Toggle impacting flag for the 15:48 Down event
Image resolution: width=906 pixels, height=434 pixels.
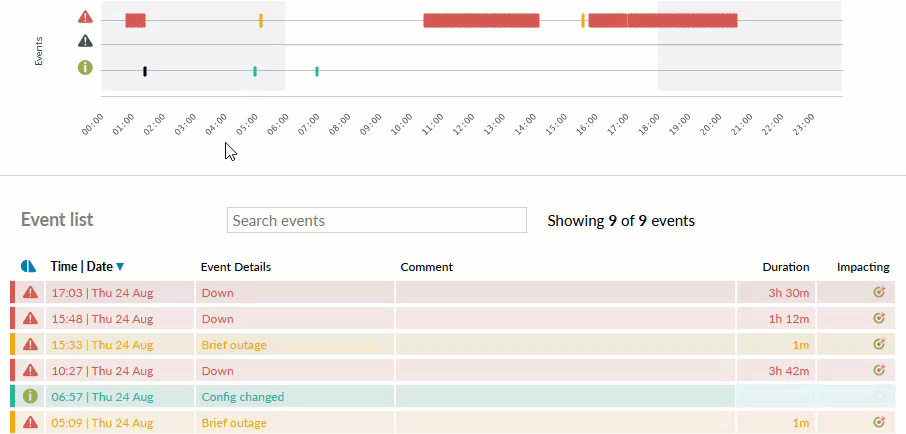point(879,318)
